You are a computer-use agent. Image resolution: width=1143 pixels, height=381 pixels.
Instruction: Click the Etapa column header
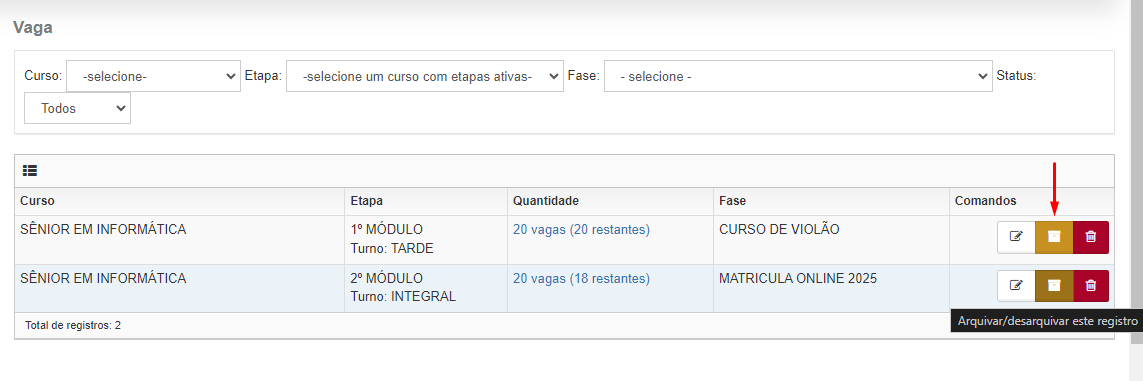[x=367, y=200]
